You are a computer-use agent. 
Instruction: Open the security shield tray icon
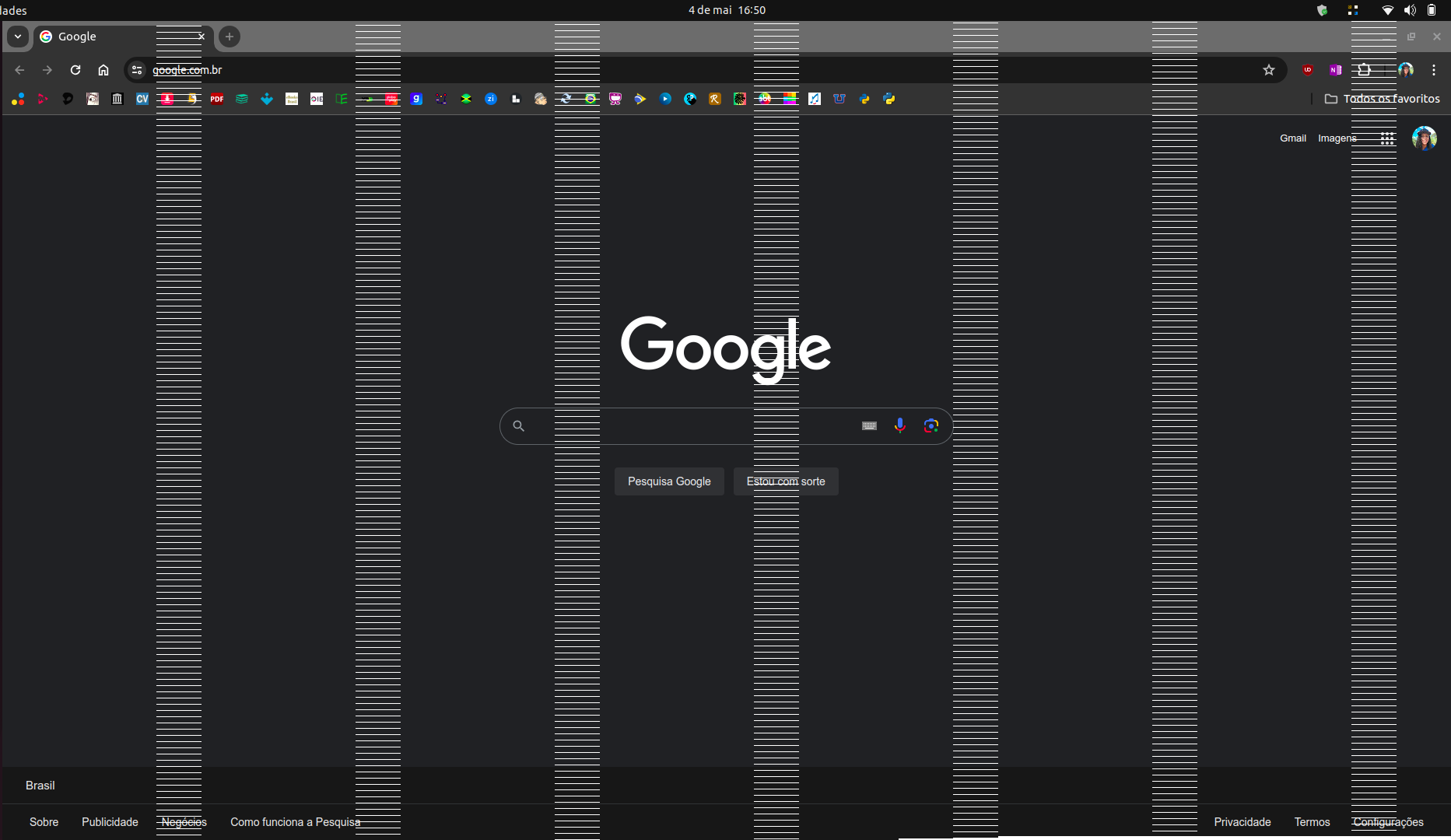coord(1322,10)
